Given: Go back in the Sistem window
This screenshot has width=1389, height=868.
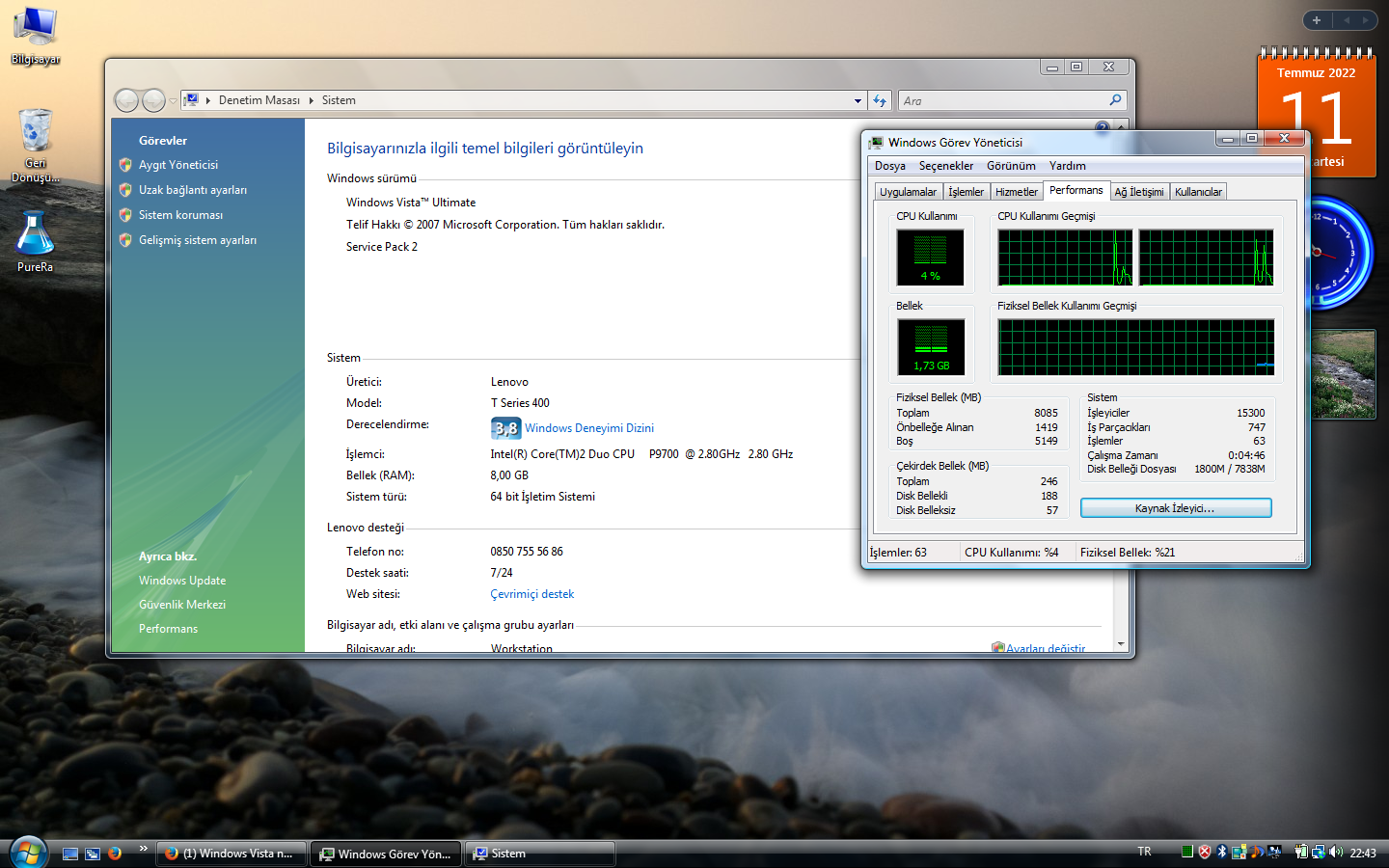Looking at the screenshot, I should pyautogui.click(x=126, y=100).
